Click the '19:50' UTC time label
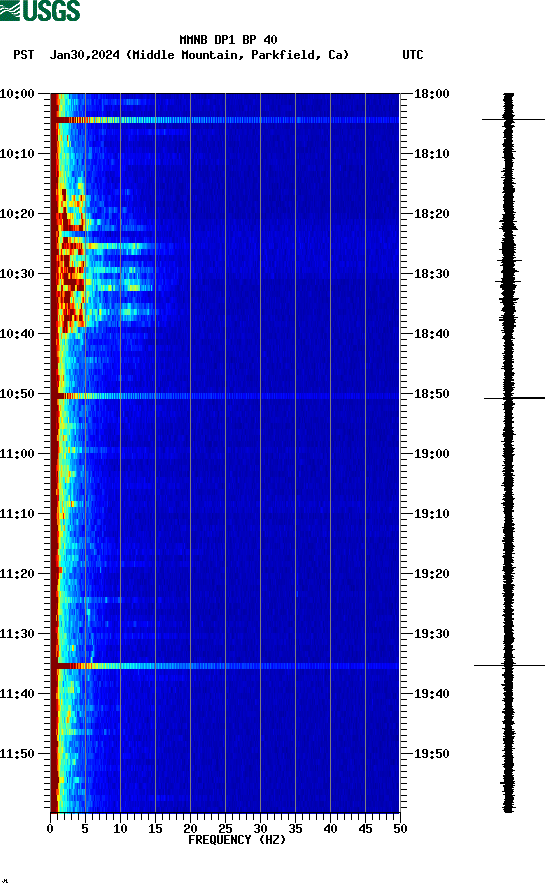 (432, 754)
